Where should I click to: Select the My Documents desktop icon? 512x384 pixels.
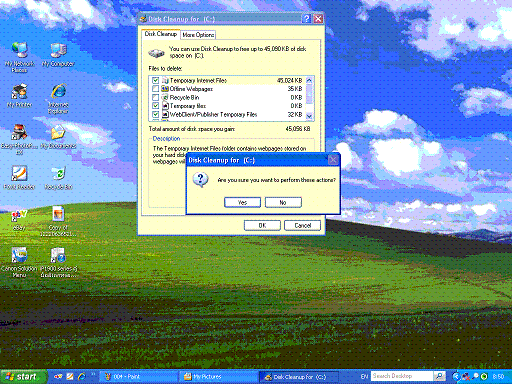(58, 137)
